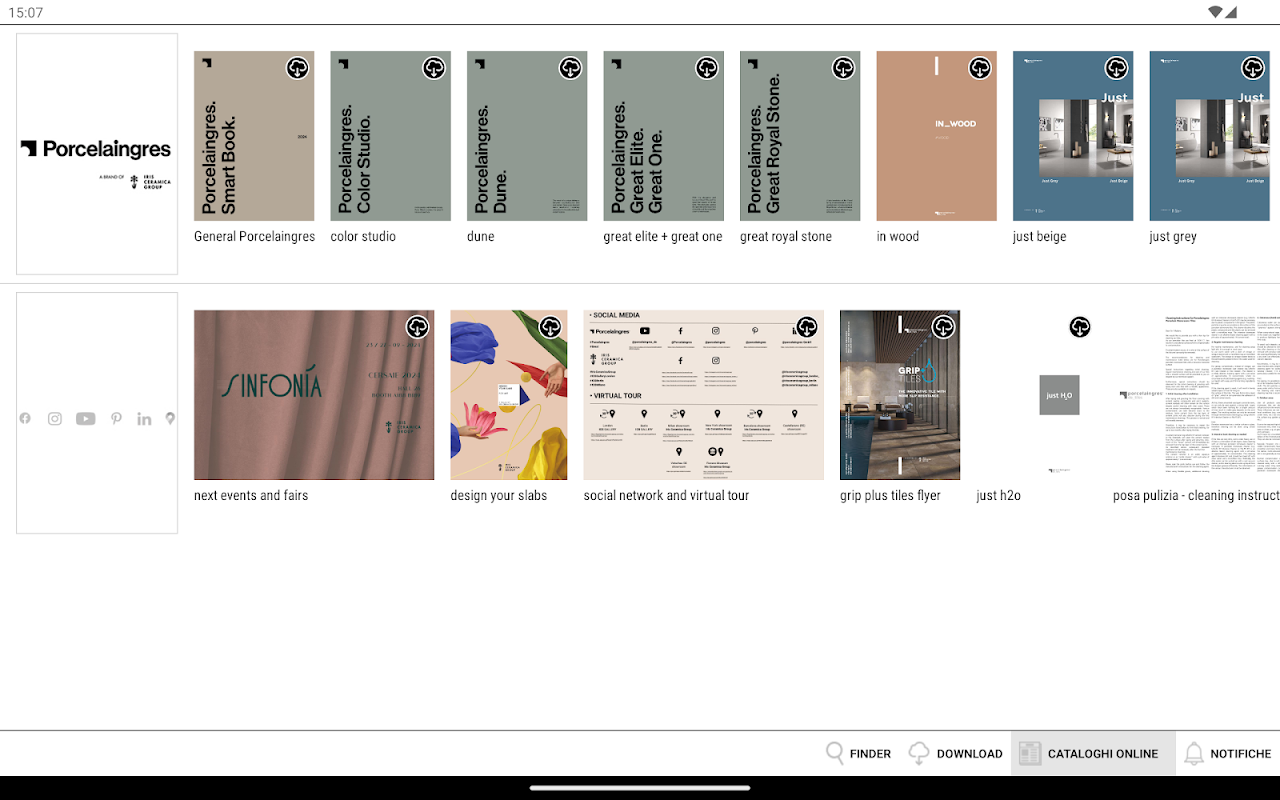Tap the 'design your slabs' caption
This screenshot has width=1280, height=800.
click(499, 496)
